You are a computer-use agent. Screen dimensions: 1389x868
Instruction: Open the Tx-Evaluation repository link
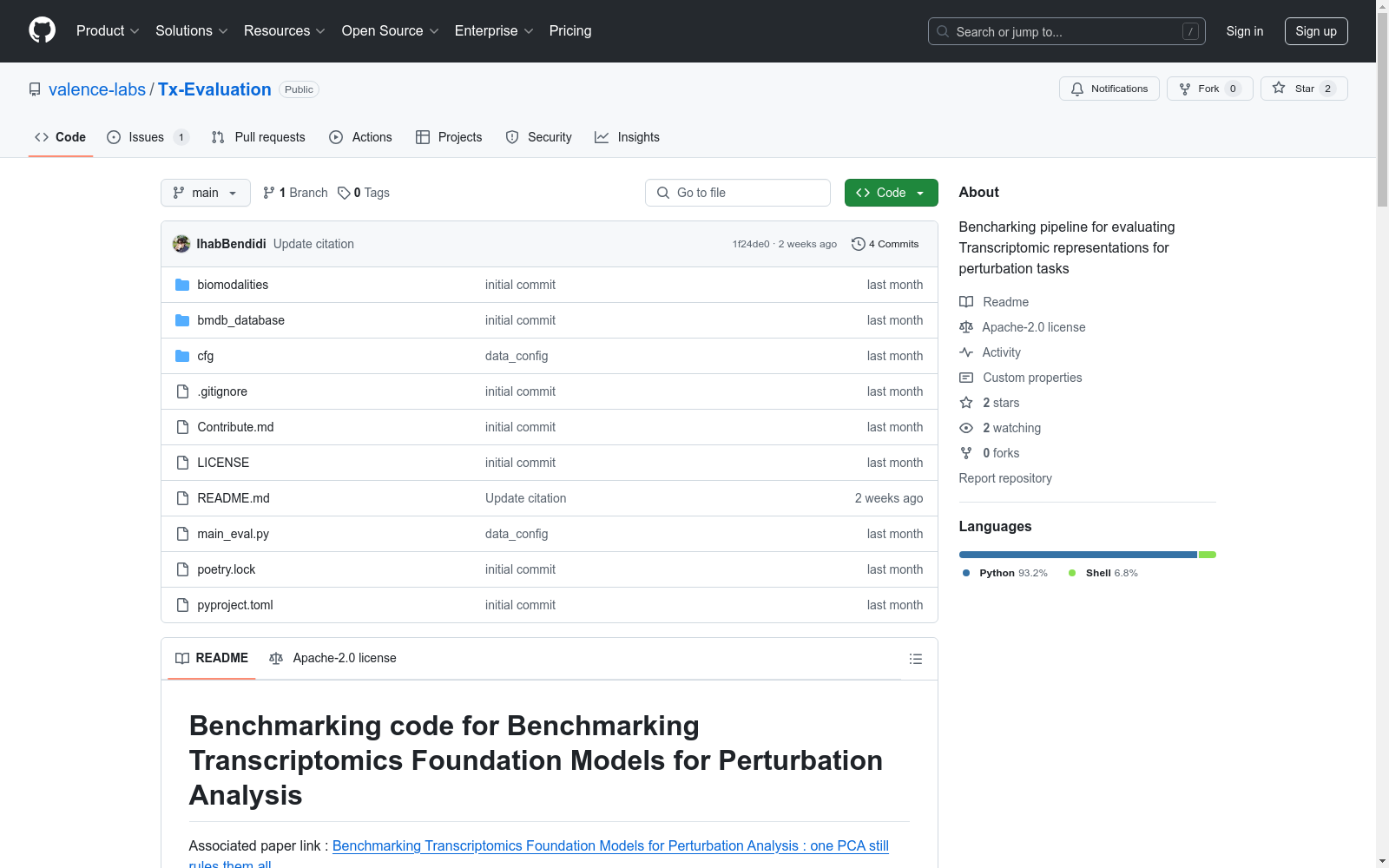click(x=214, y=89)
